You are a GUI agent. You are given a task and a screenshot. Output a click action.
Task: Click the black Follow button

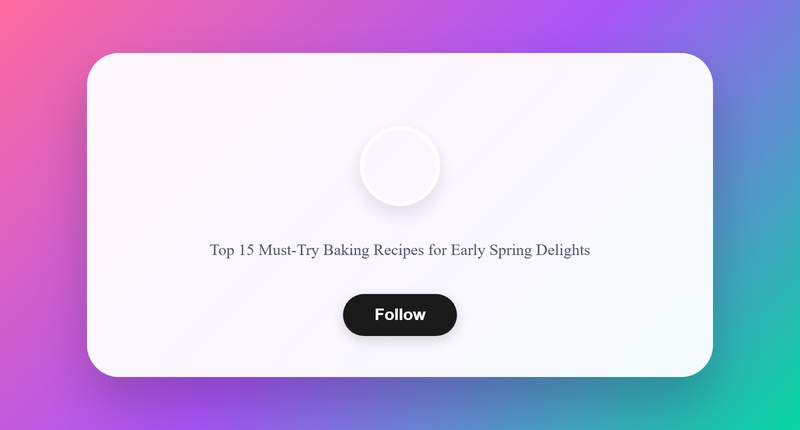coord(399,315)
